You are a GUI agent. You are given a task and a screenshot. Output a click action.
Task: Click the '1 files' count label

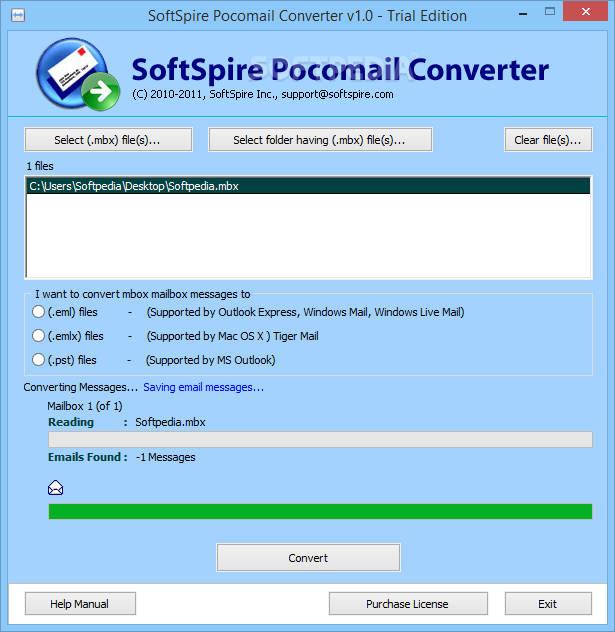click(40, 166)
